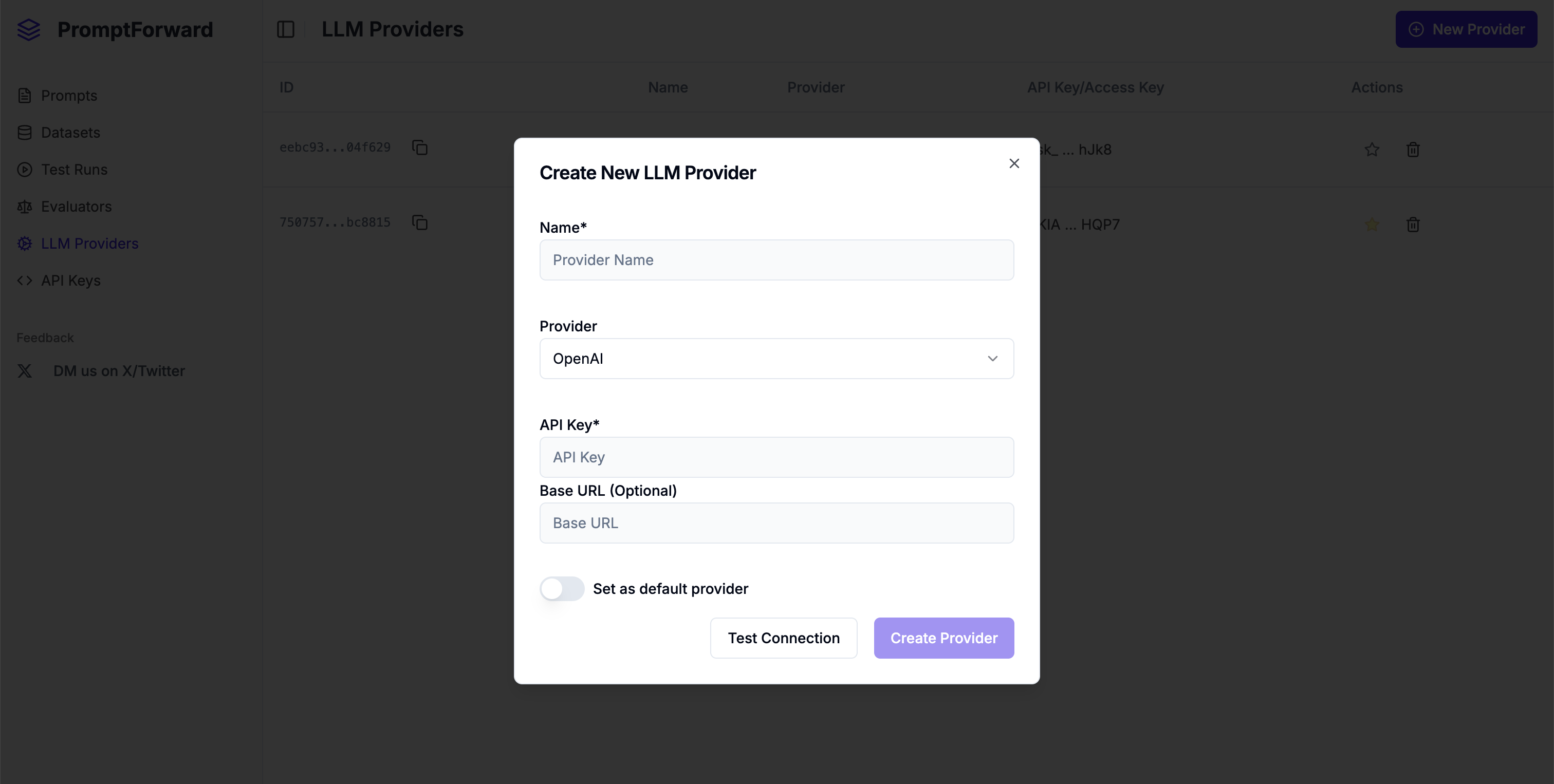1554x784 pixels.
Task: Click the Create Provider button
Action: (x=943, y=638)
